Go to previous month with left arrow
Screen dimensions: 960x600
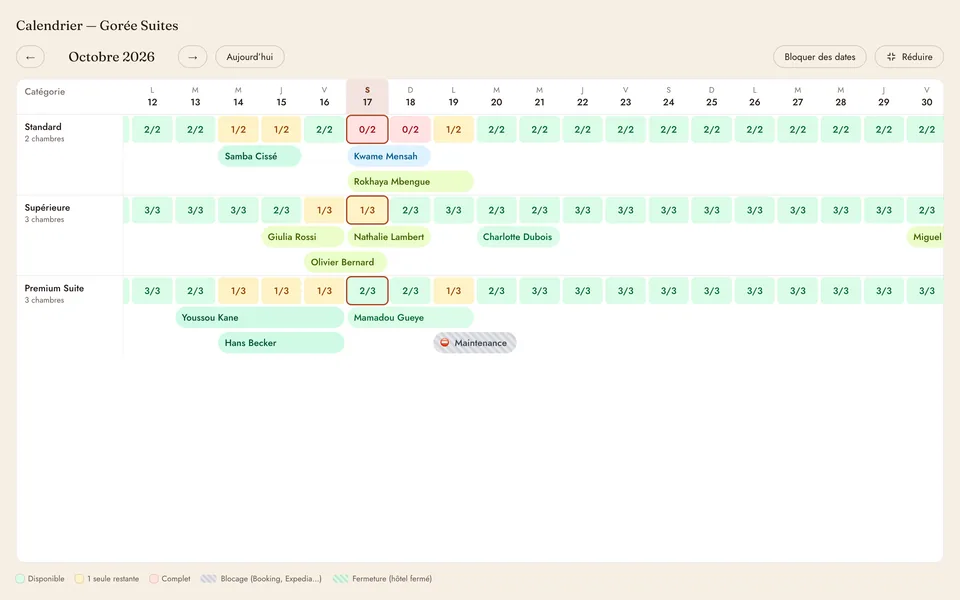(x=30, y=57)
